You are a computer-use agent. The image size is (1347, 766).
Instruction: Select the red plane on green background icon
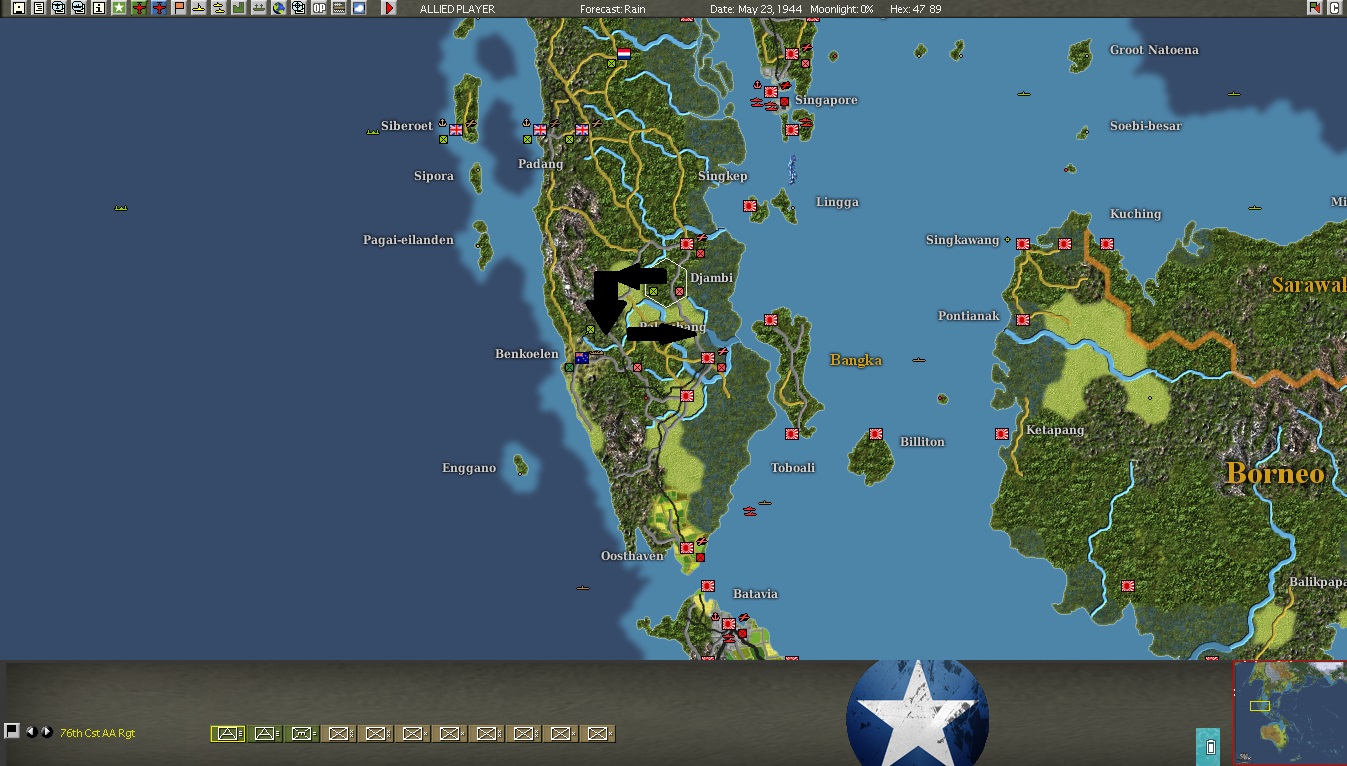139,8
